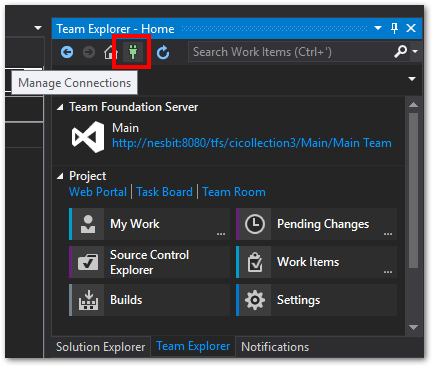
Task: Switch to Notifications tab
Action: [x=275, y=347]
